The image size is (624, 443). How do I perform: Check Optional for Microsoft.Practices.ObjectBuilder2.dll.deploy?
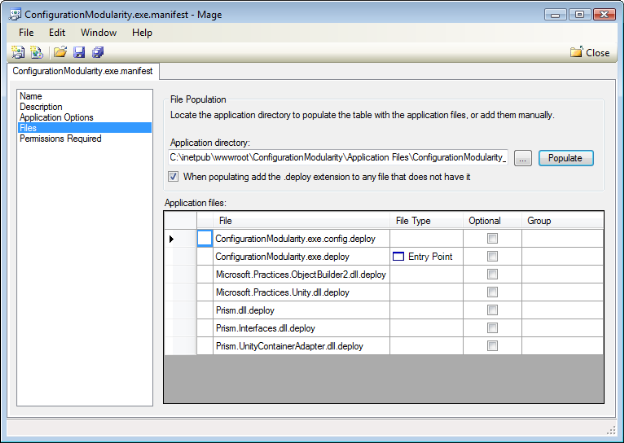coord(492,274)
